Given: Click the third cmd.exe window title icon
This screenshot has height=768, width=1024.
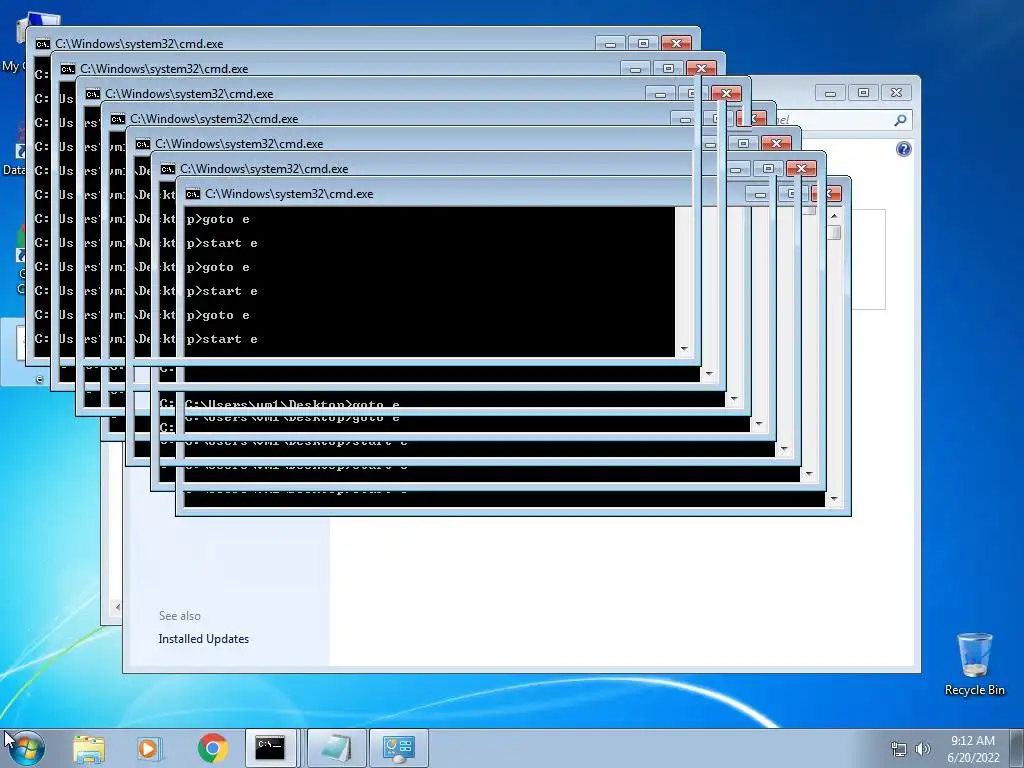Looking at the screenshot, I should (x=92, y=94).
